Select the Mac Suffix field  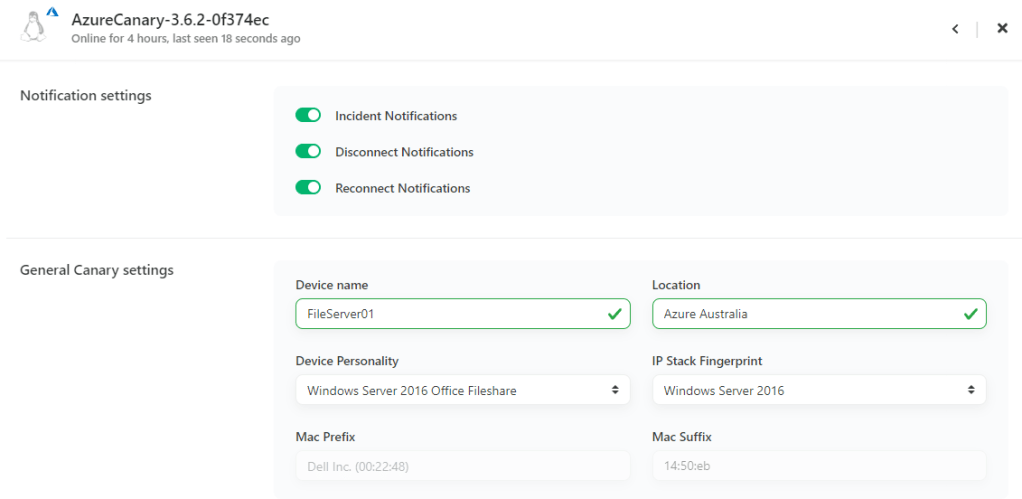pos(819,466)
